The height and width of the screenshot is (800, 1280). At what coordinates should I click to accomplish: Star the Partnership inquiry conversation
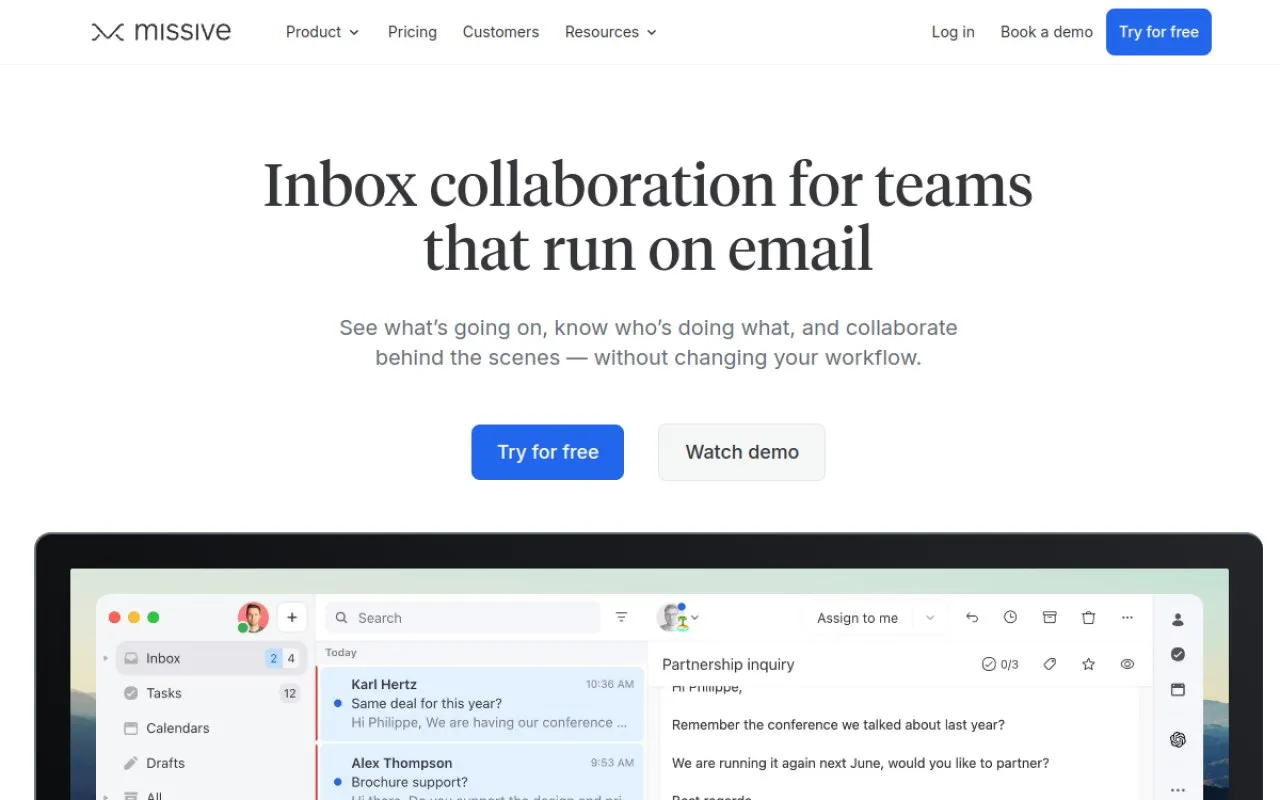[1088, 664]
